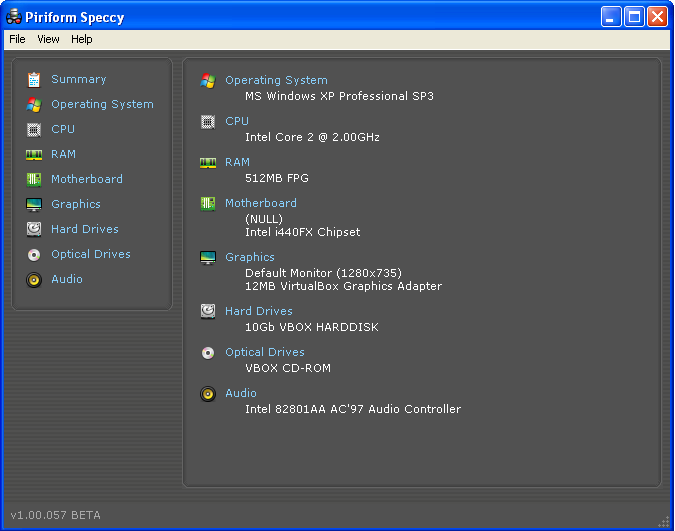Viewport: 675px width, 531px height.
Task: Click the RAM module icon in sidebar
Action: click(x=34, y=155)
